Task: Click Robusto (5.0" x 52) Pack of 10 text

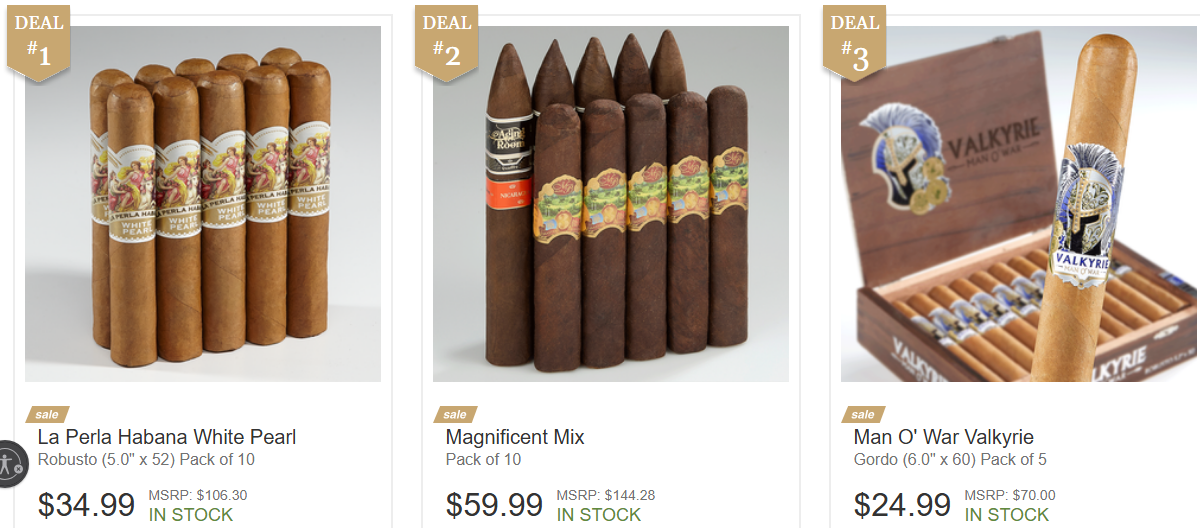Action: tap(146, 460)
